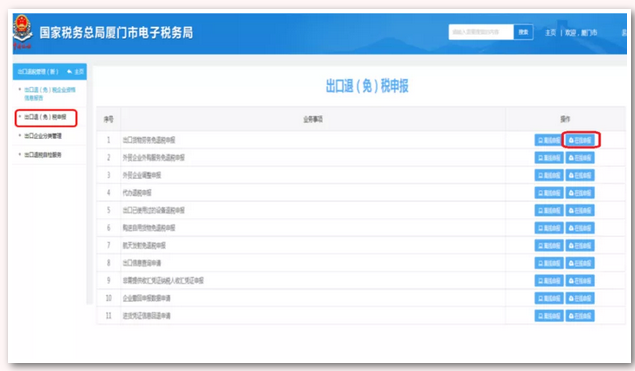Click the highlighted online-declare button in row 1
Screen dimensions: 635x371
pos(580,140)
